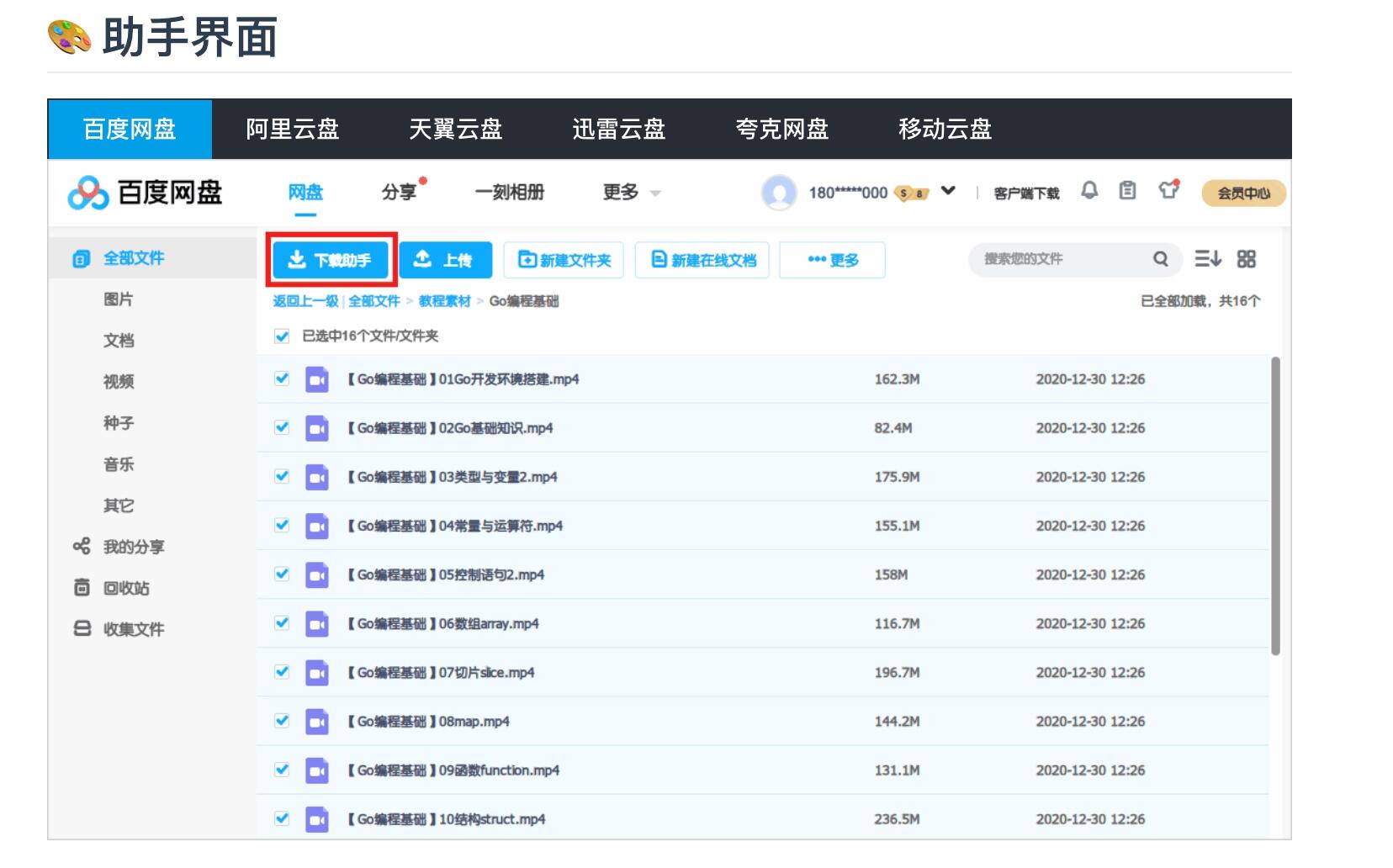Screen dimensions: 1393x868
Task: Uncheck the 05控制语句2.mp4 checkbox
Action: coord(282,574)
